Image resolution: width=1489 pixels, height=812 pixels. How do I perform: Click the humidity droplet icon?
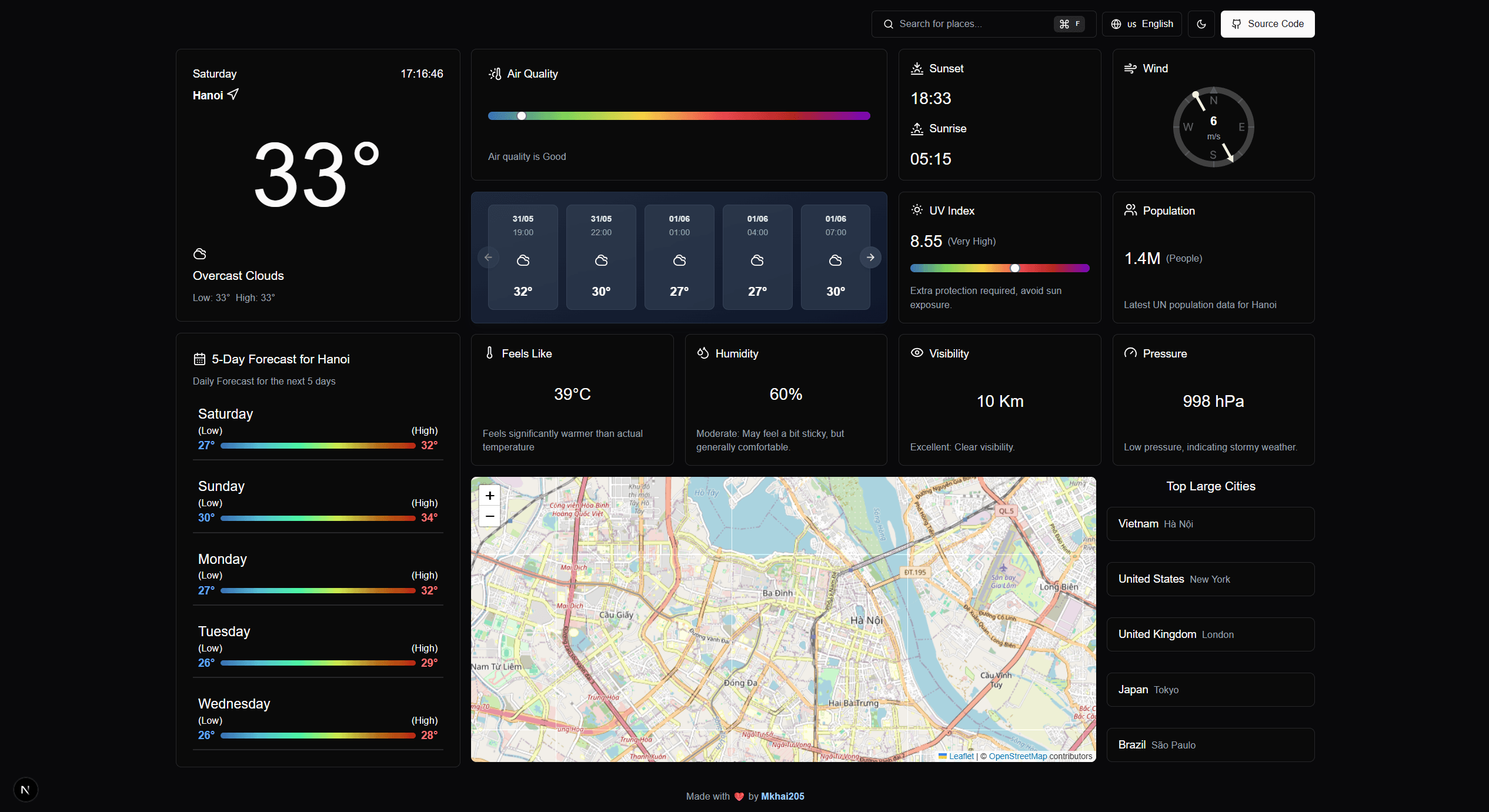pyautogui.click(x=703, y=353)
